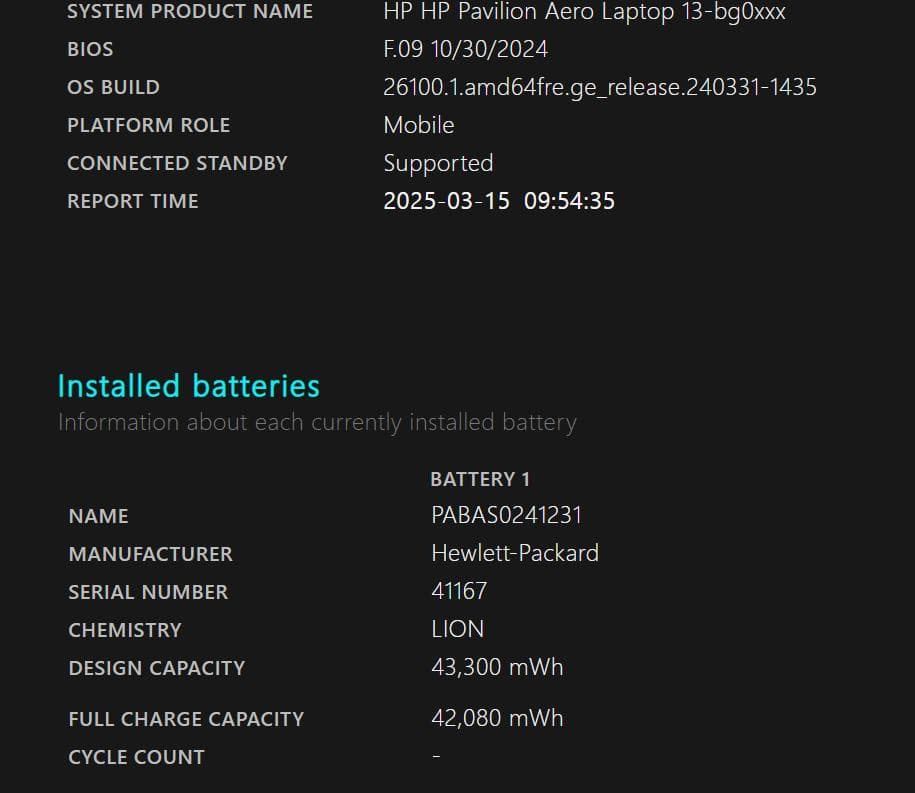Select the battery name PABAS0241231

(506, 516)
